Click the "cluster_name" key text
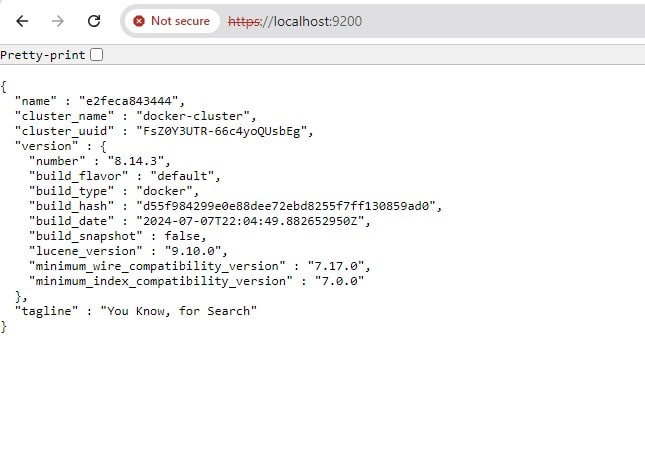Screen dimensions: 645x460 pyautogui.click(x=64, y=116)
